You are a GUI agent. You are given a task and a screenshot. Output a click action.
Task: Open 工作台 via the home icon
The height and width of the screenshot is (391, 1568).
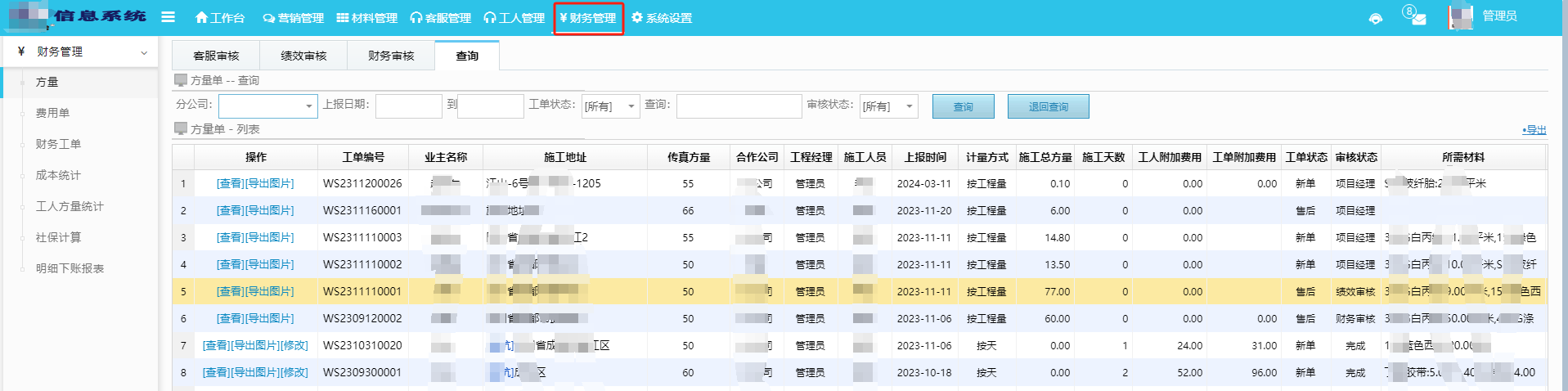click(x=219, y=18)
